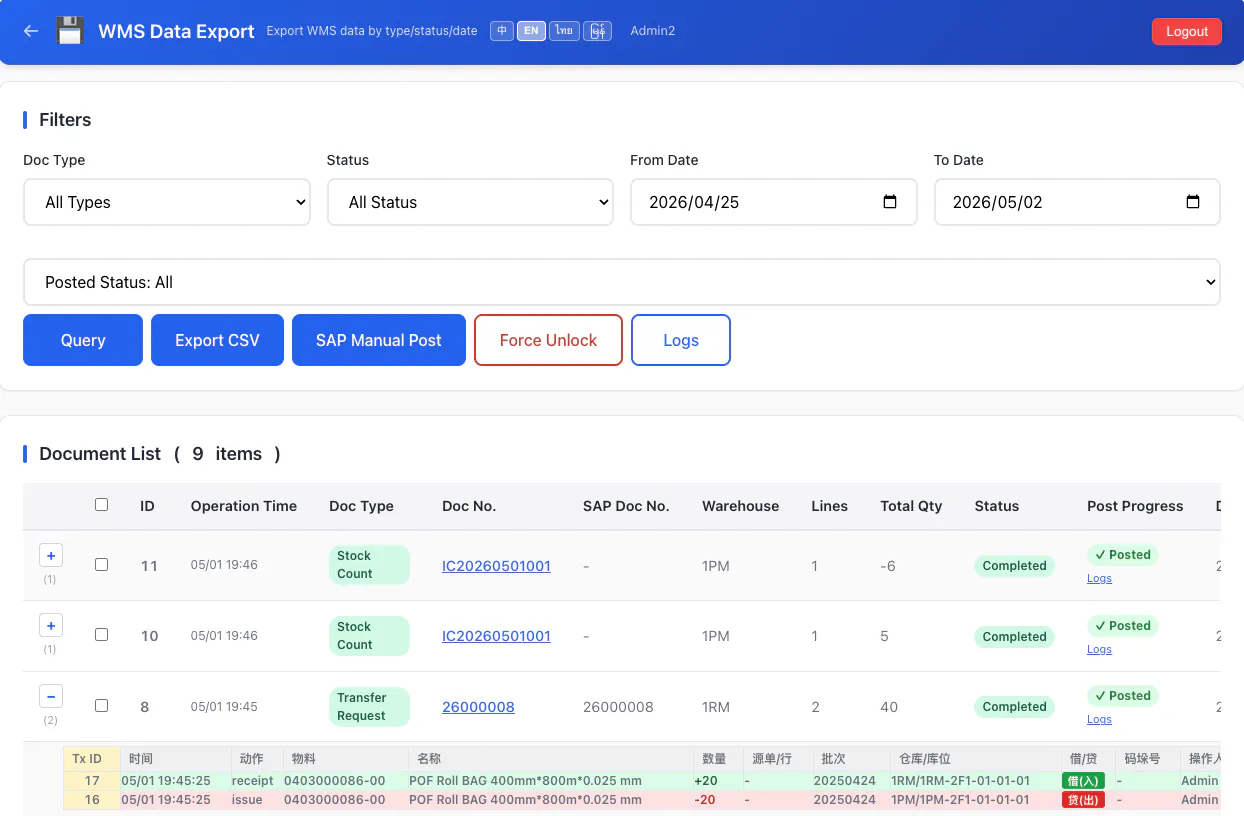Expand row ID 11 details
Image resolution: width=1244 pixels, height=816 pixels.
coord(50,555)
